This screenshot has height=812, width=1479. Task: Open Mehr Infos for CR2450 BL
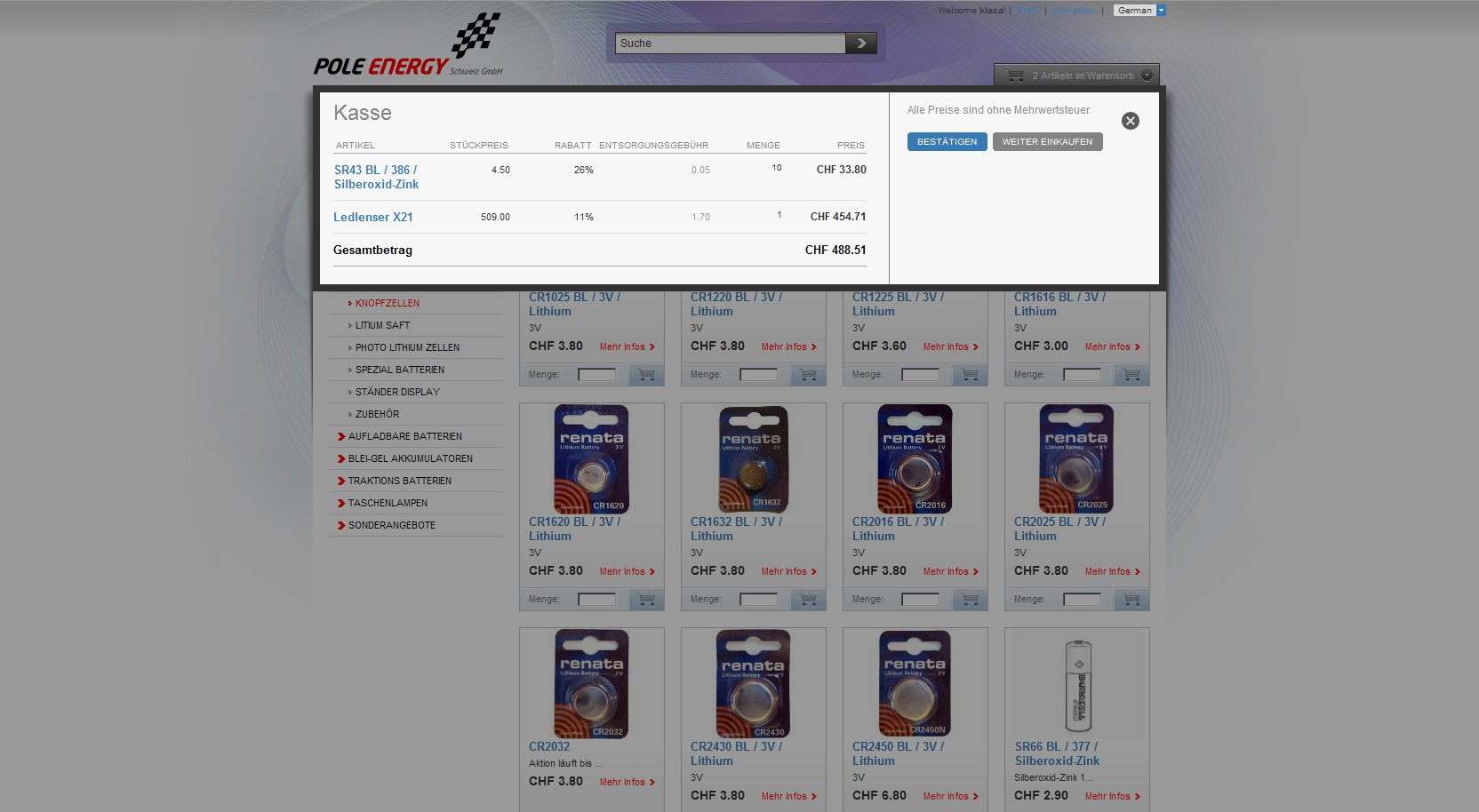[950, 797]
